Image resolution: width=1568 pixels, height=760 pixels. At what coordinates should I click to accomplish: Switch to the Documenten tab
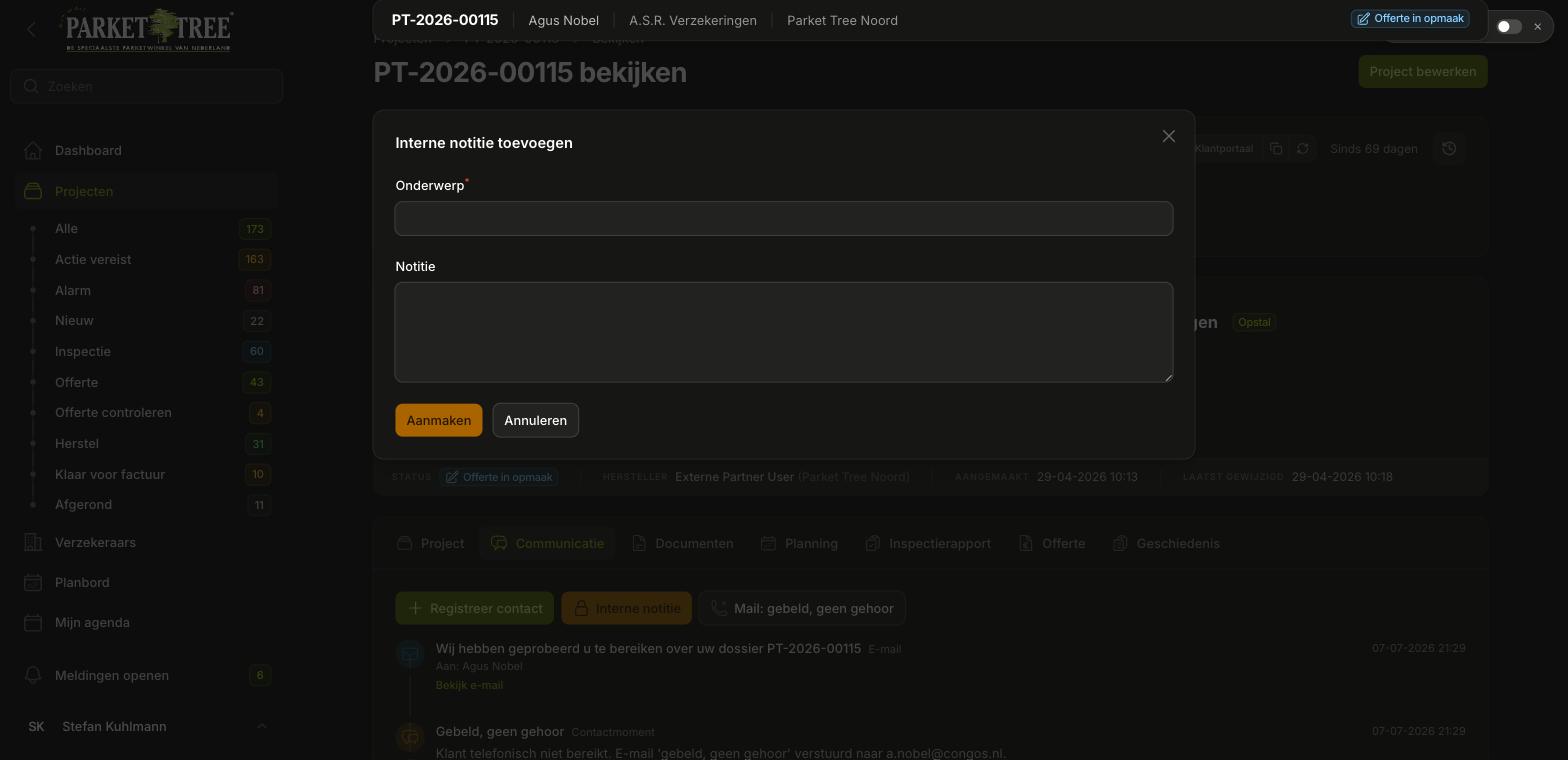point(683,543)
